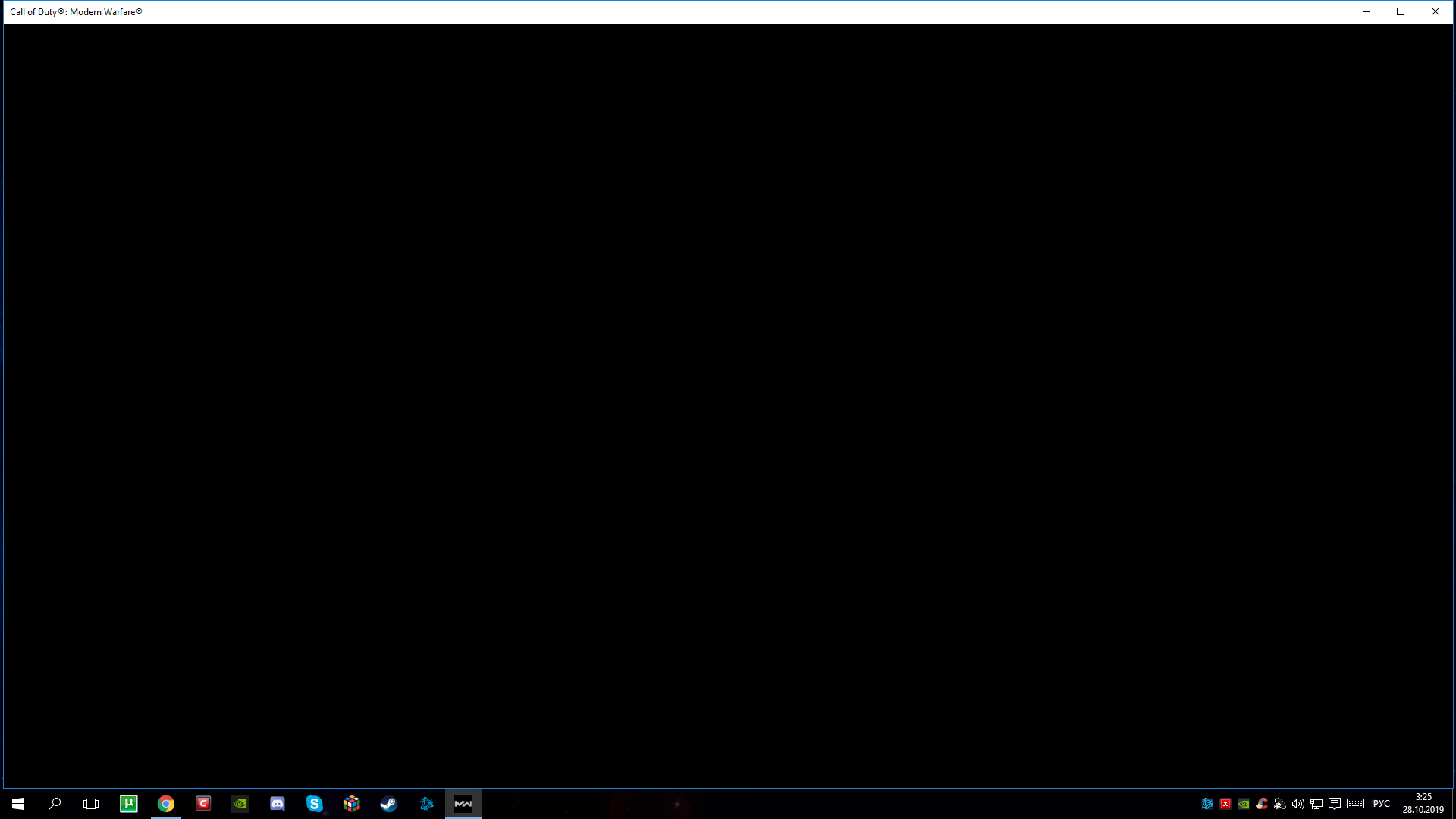1456x819 pixels.
Task: Open the red C app on taskbar
Action: click(203, 804)
